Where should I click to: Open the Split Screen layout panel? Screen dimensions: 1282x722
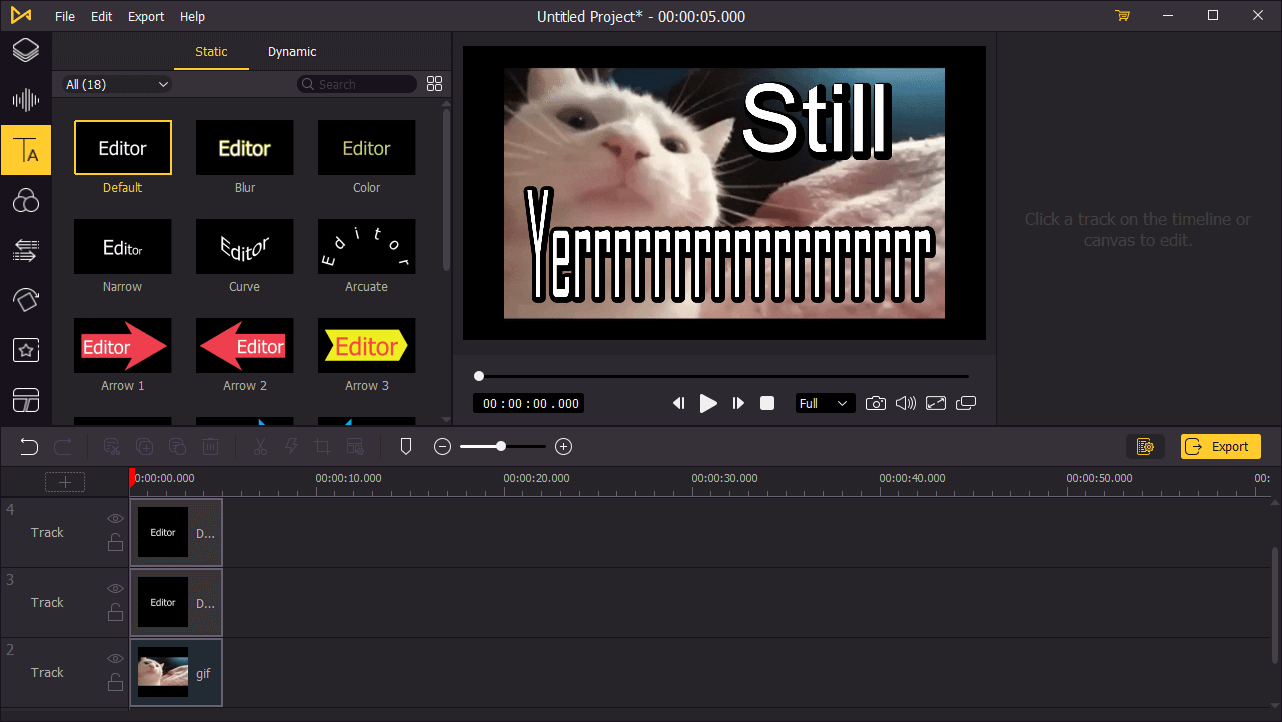tap(26, 400)
